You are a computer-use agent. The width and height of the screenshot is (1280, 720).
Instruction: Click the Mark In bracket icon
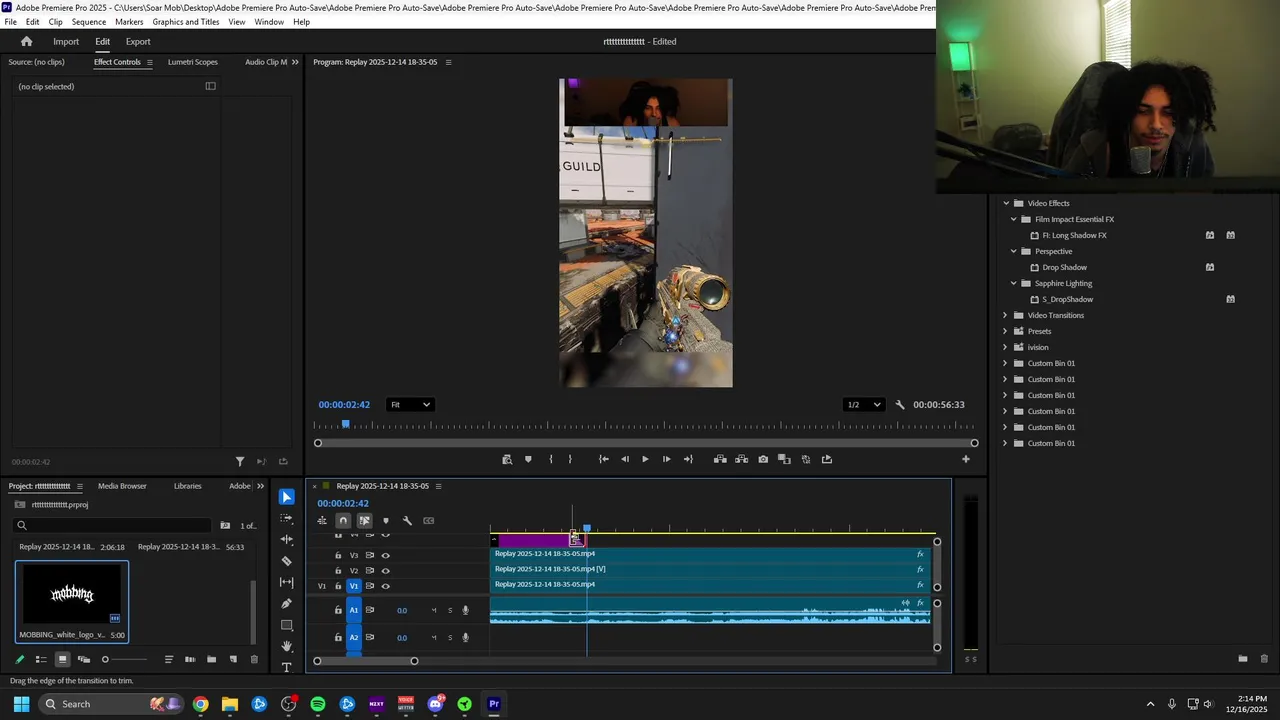coord(551,459)
